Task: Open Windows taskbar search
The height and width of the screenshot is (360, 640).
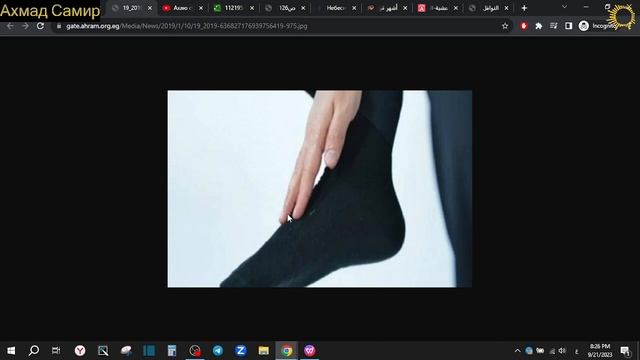Action: click(x=34, y=350)
